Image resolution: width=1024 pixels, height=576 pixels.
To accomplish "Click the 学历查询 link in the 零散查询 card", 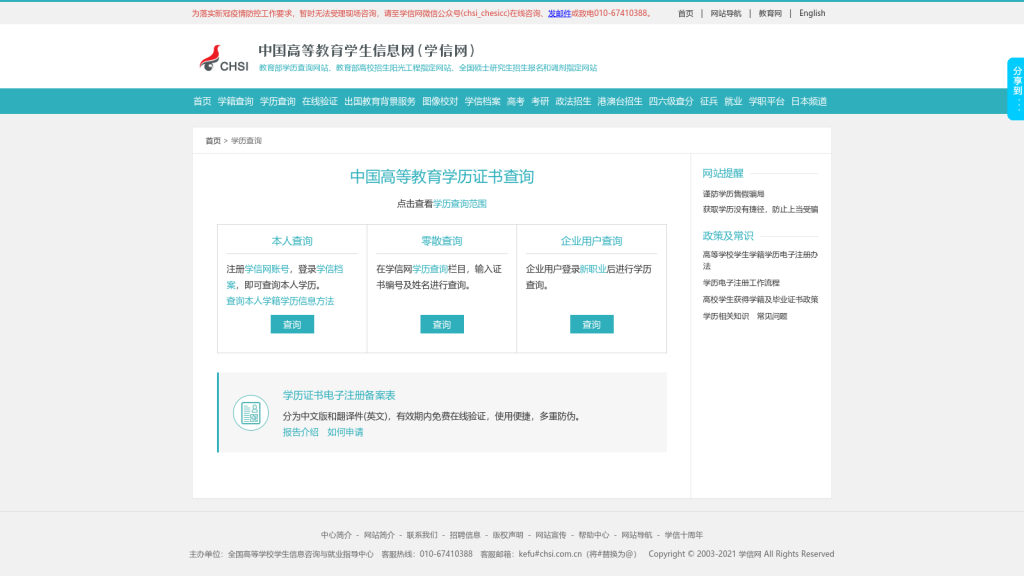I will tap(430, 269).
